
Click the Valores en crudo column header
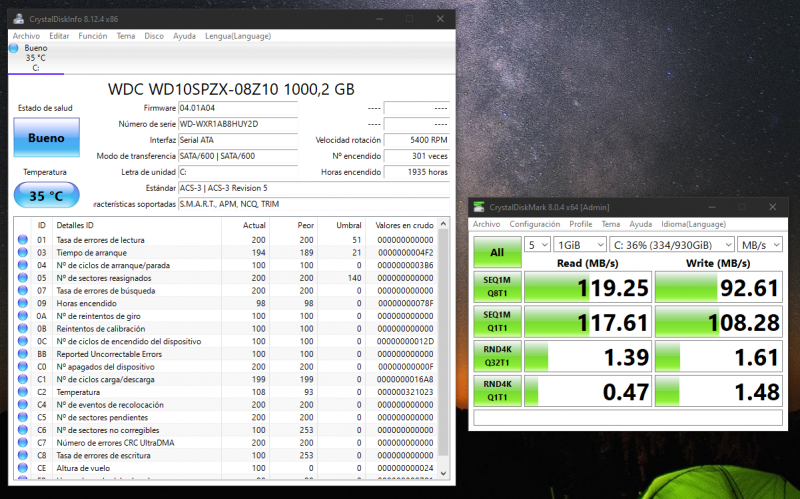coord(404,225)
